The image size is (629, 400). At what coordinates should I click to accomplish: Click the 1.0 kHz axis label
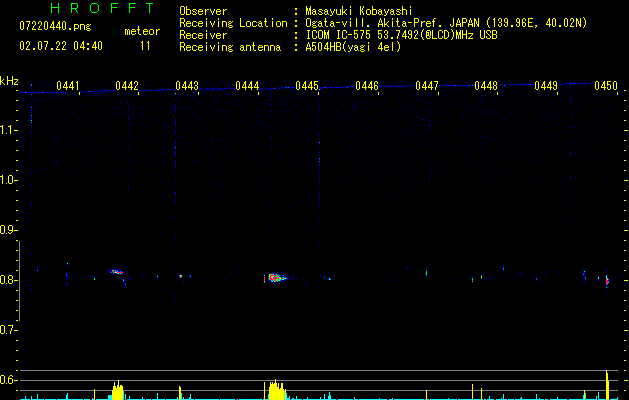click(8, 180)
